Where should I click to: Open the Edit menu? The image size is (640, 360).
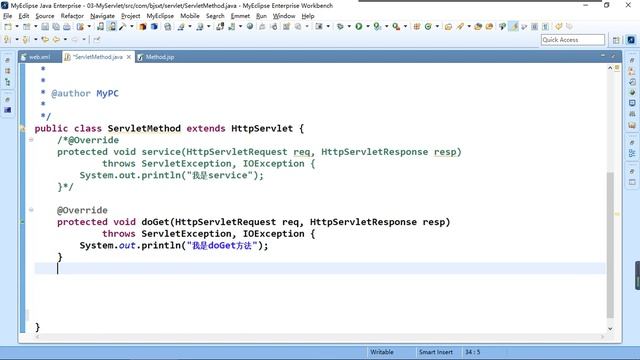click(x=24, y=16)
